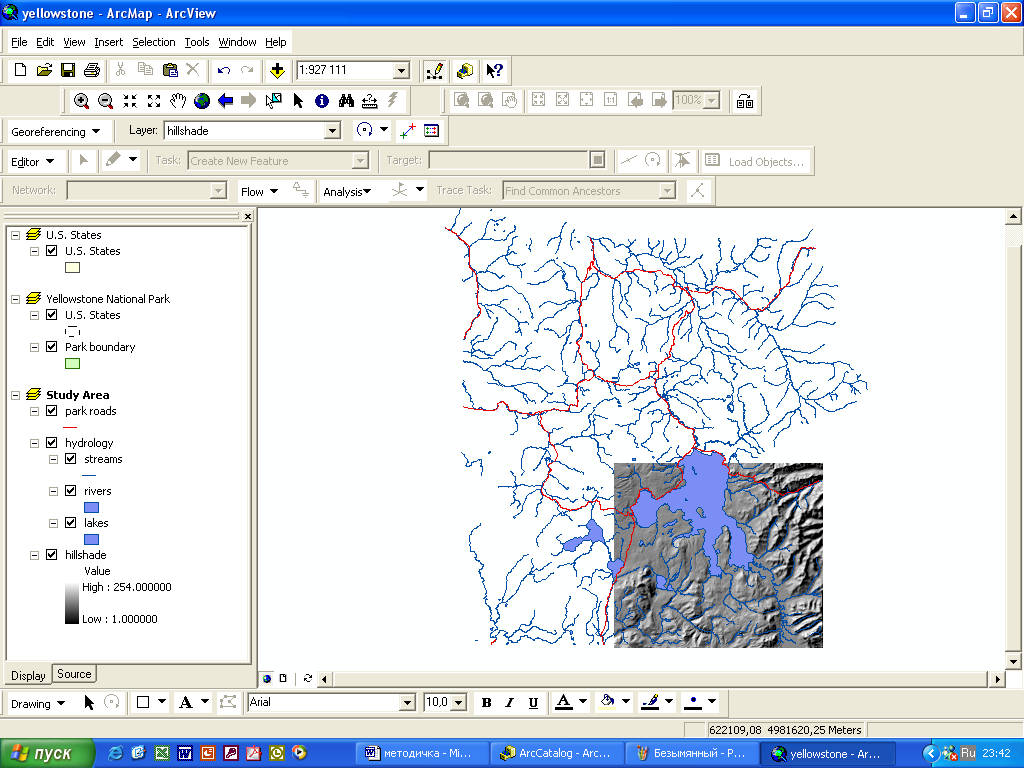Open the Editor Toolbar pencil icon

point(434,71)
